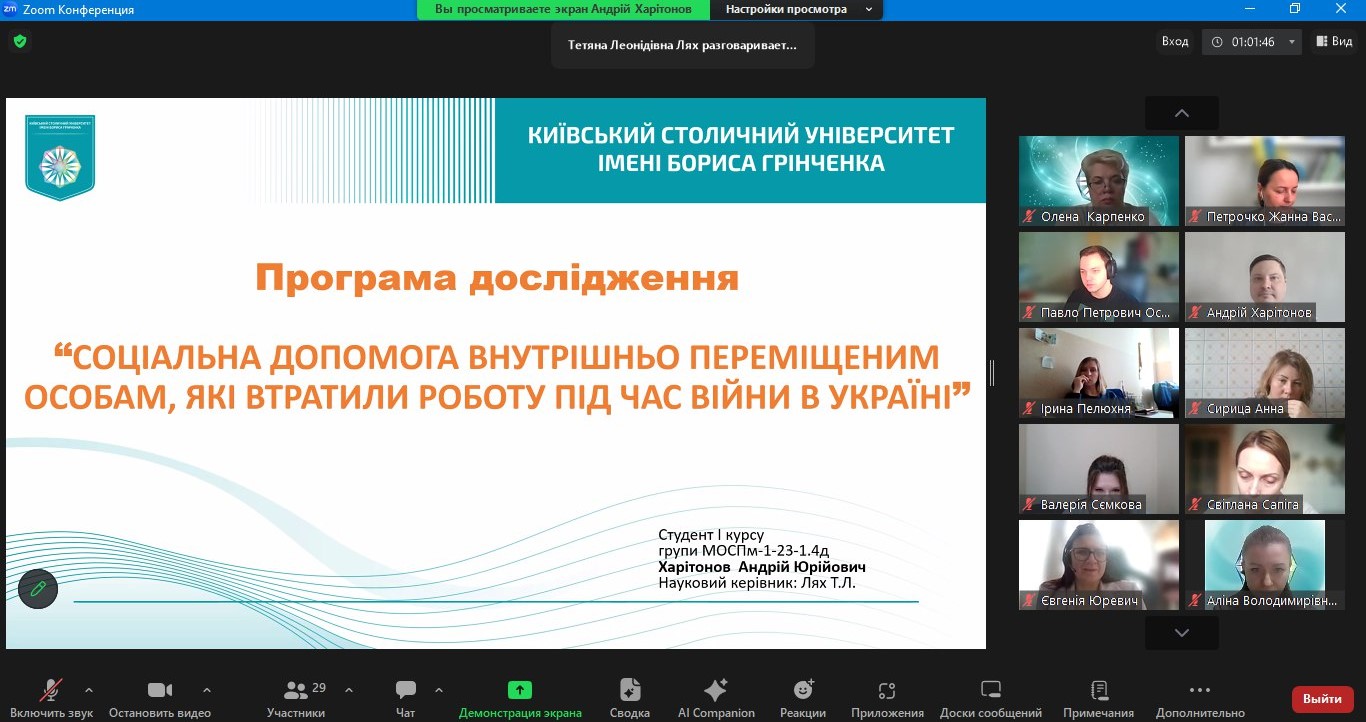Open the Участники participants panel
The image size is (1366, 722).
click(x=296, y=698)
